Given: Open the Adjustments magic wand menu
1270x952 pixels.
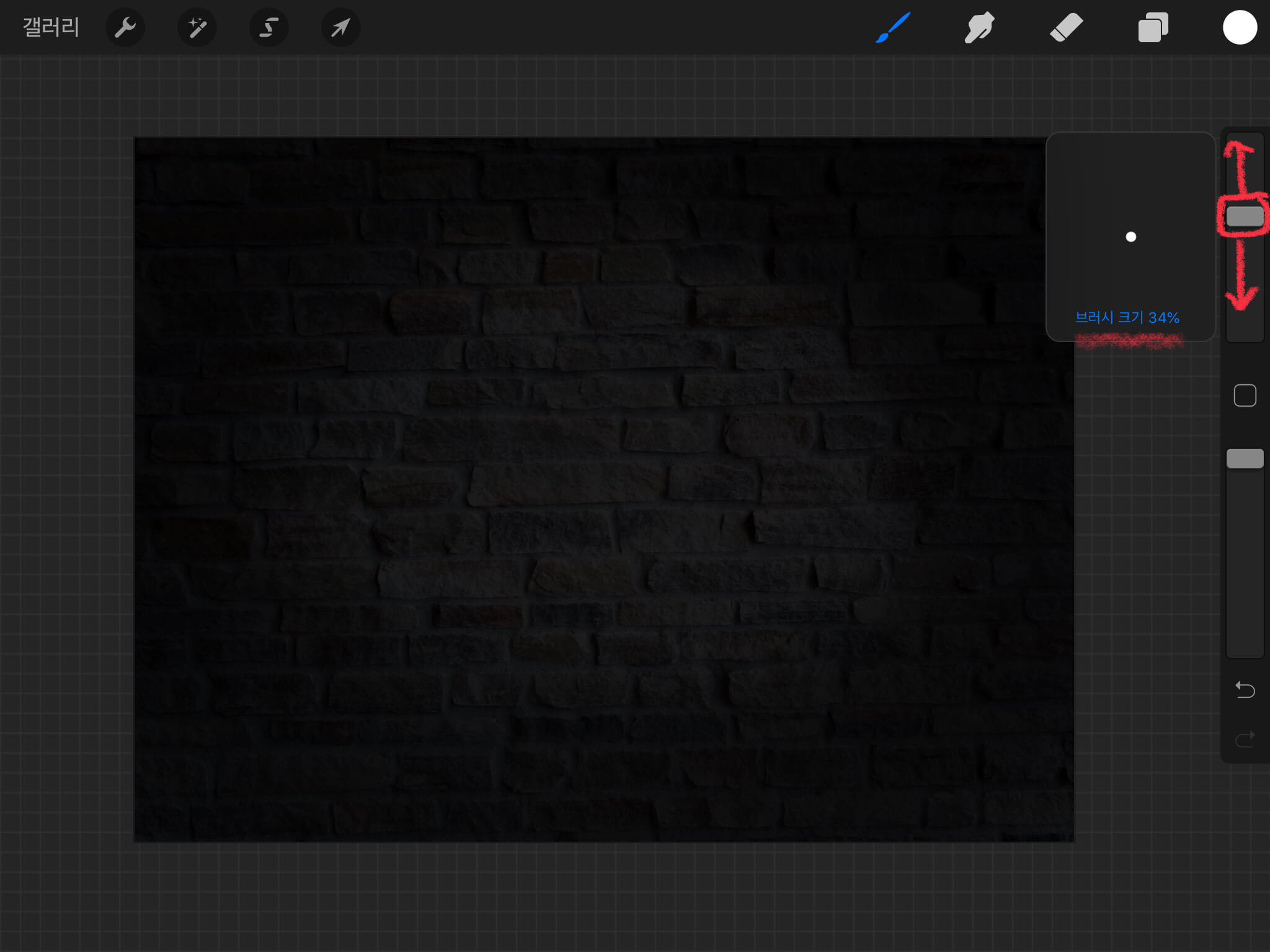Looking at the screenshot, I should point(197,27).
